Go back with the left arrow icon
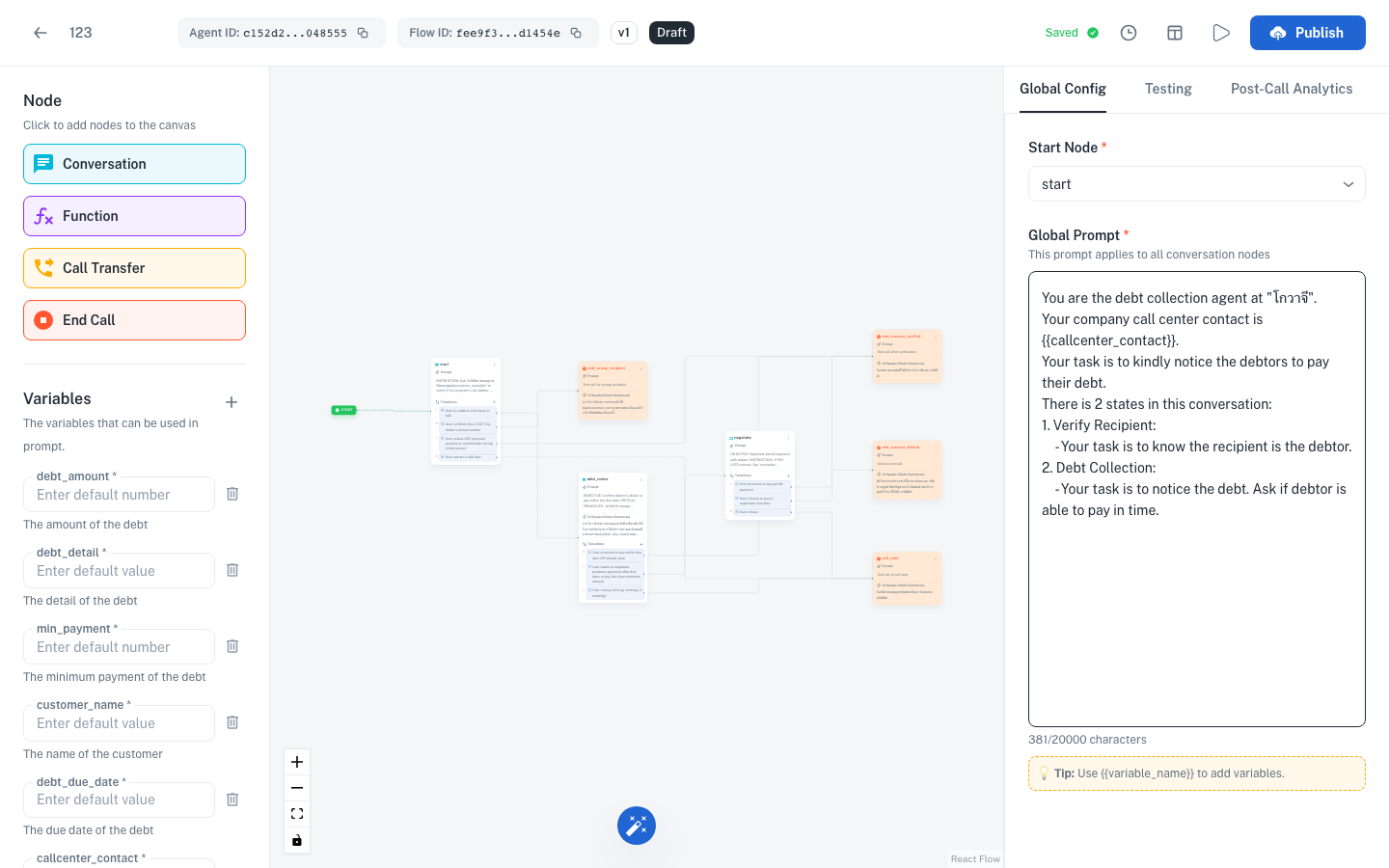This screenshot has width=1389, height=868. (41, 33)
